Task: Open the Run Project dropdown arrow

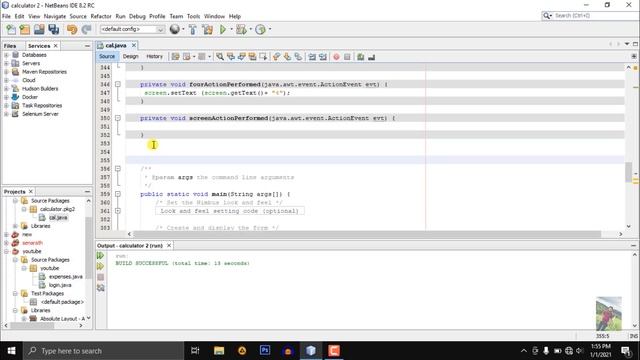Action: 231,29
